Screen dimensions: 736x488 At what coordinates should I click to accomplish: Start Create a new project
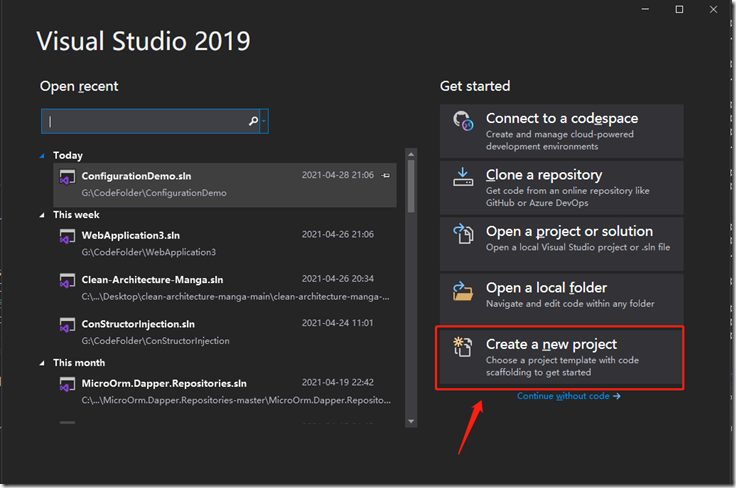pyautogui.click(x=560, y=358)
